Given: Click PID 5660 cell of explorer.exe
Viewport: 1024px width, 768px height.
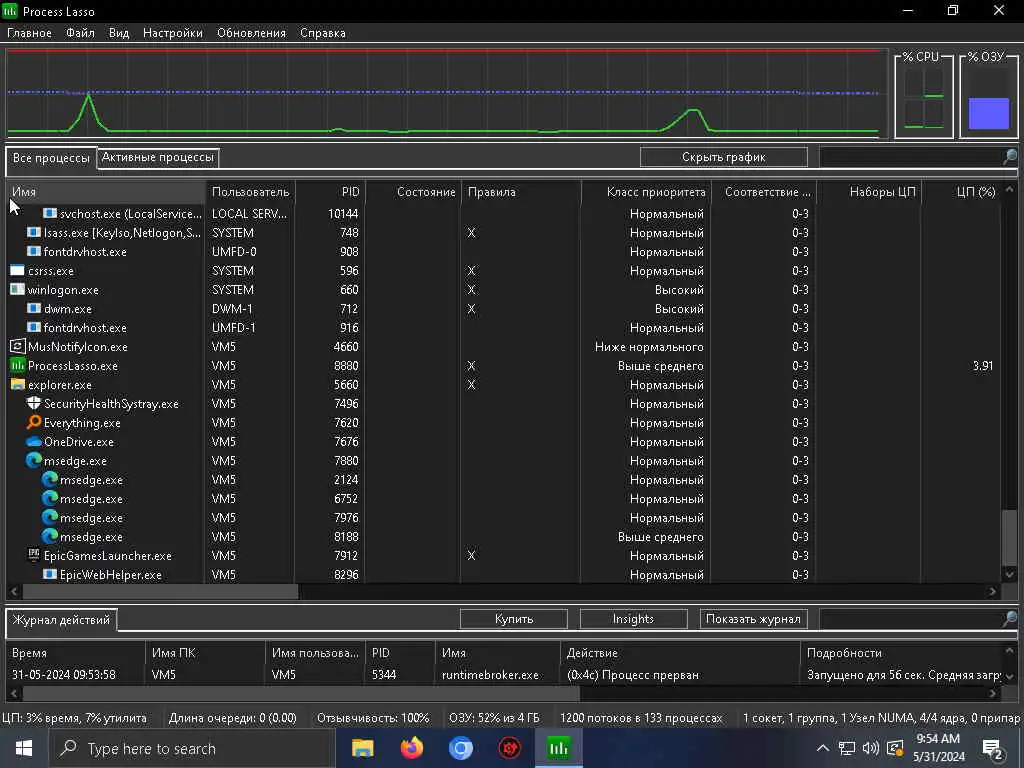Looking at the screenshot, I should pos(346,385).
